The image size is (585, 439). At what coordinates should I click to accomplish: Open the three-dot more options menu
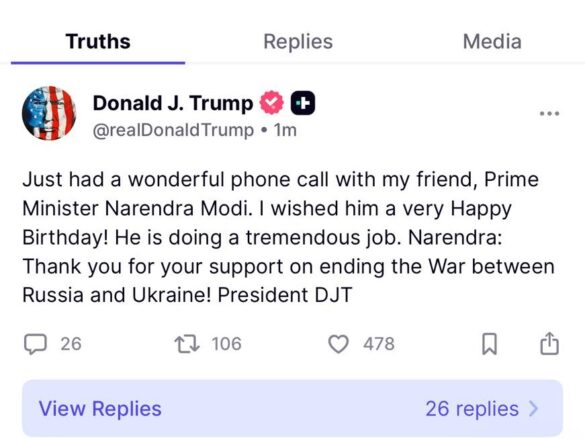550,113
